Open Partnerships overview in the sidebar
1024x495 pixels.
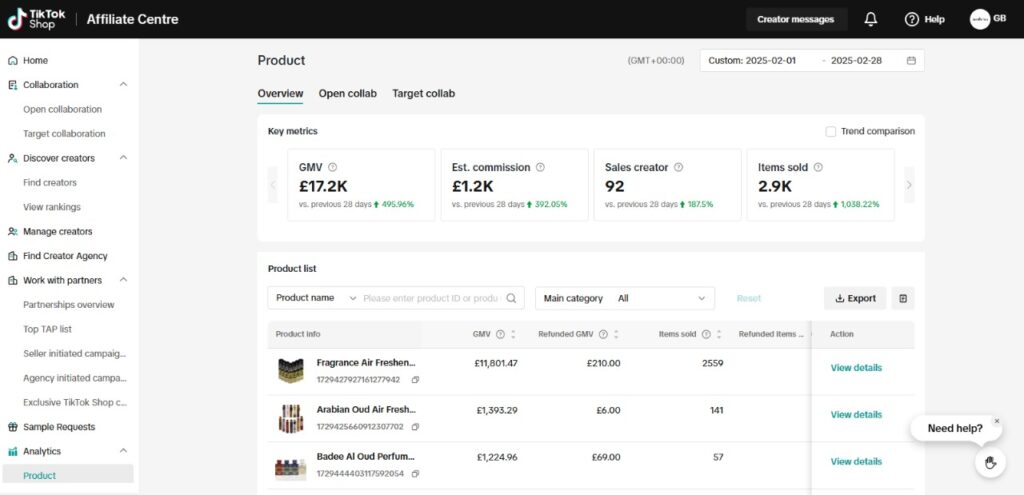coord(69,305)
